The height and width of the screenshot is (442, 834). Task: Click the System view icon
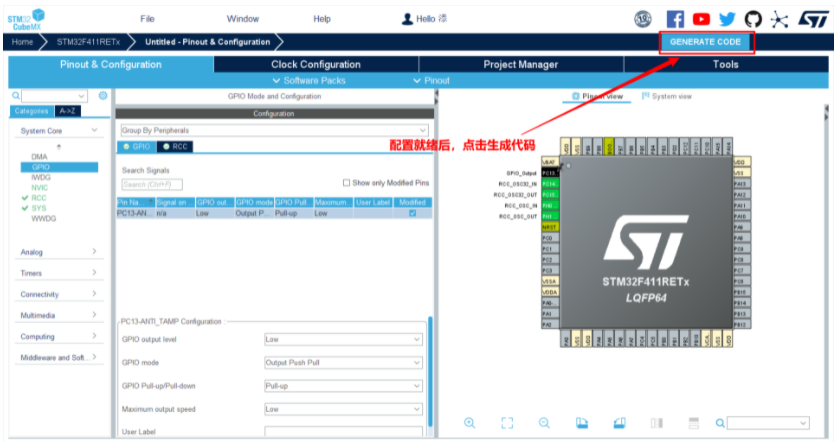click(646, 96)
